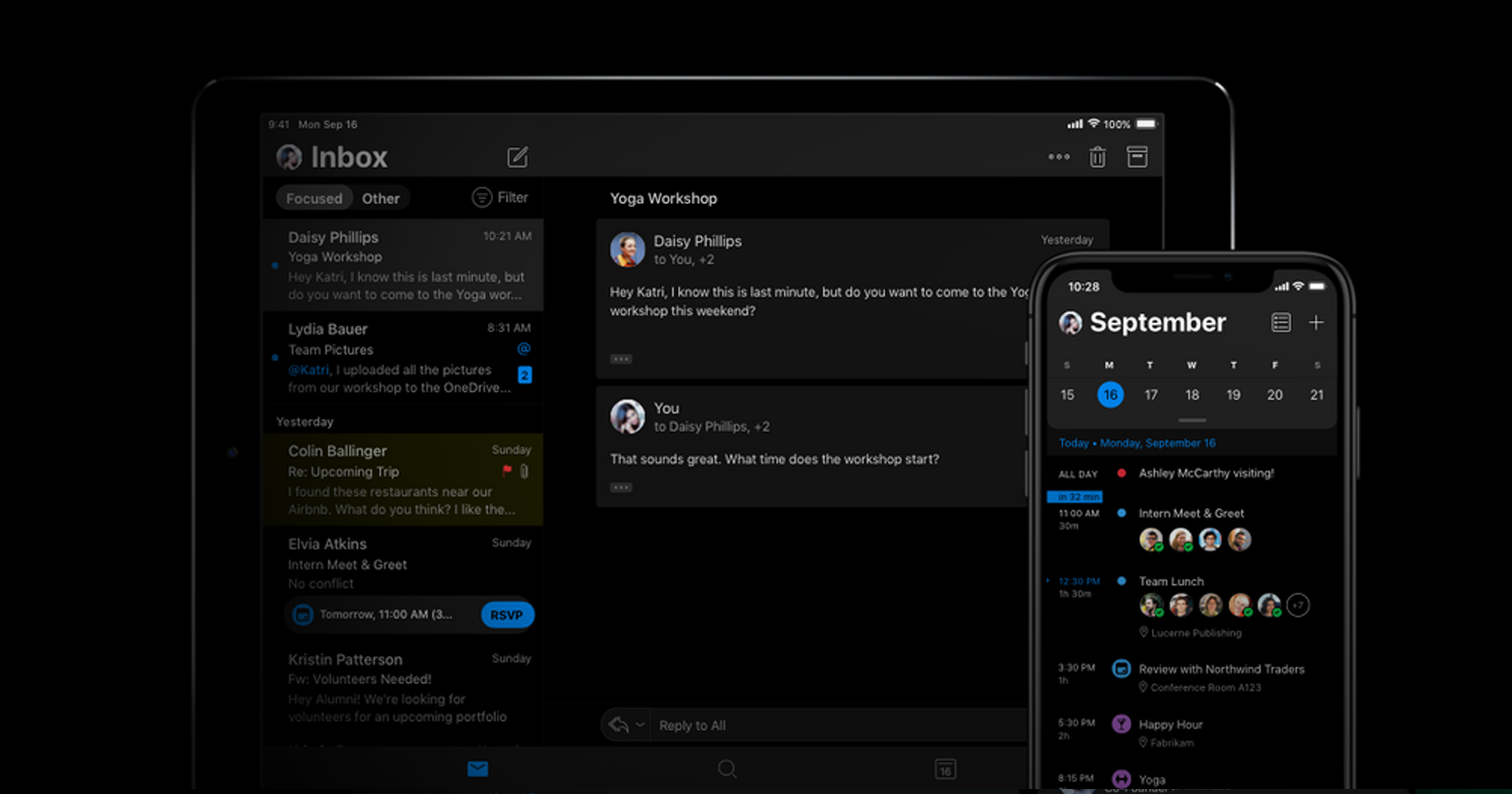Open the Intern Meet & Greet calendar event

point(1192,528)
